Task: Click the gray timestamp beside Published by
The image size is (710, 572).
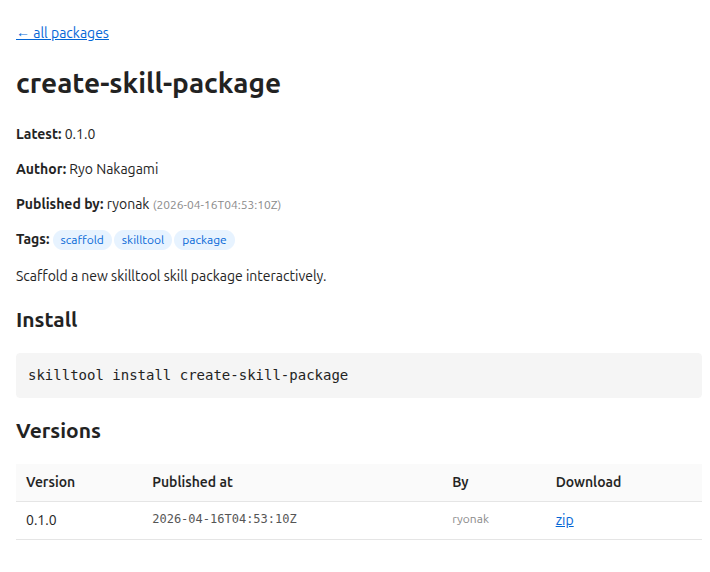Action: coord(217,205)
